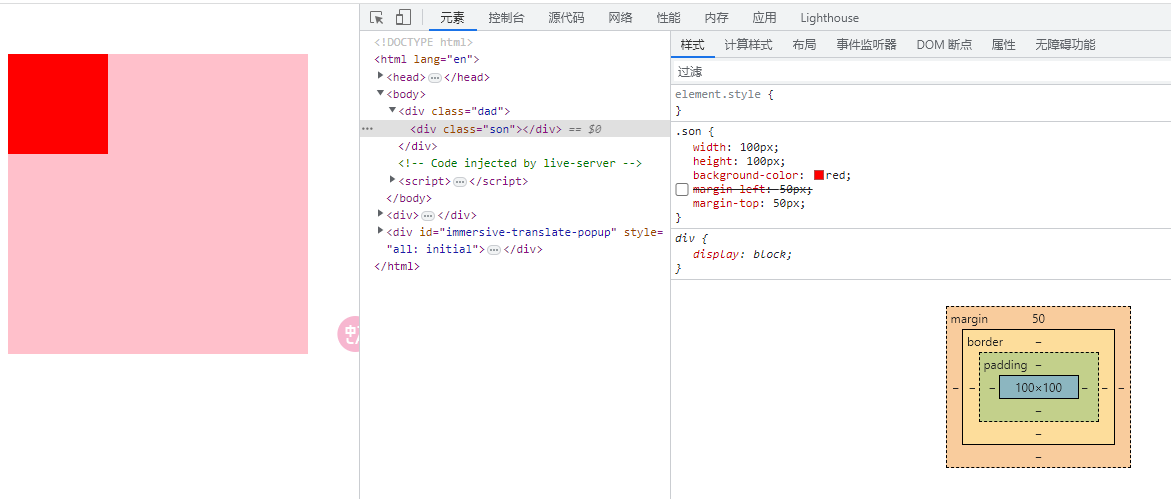This screenshot has height=499, width=1171.
Task: Open the 网络 panel tab
Action: [620, 17]
